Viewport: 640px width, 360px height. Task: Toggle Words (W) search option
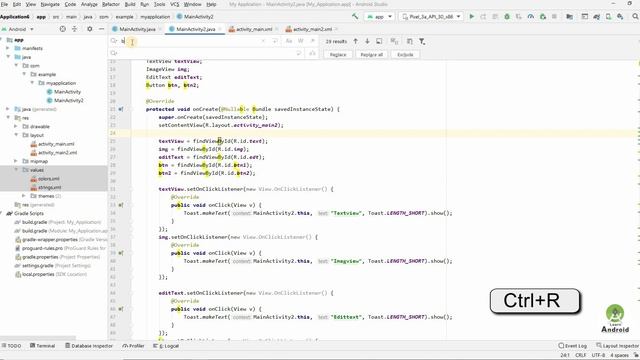pos(301,41)
